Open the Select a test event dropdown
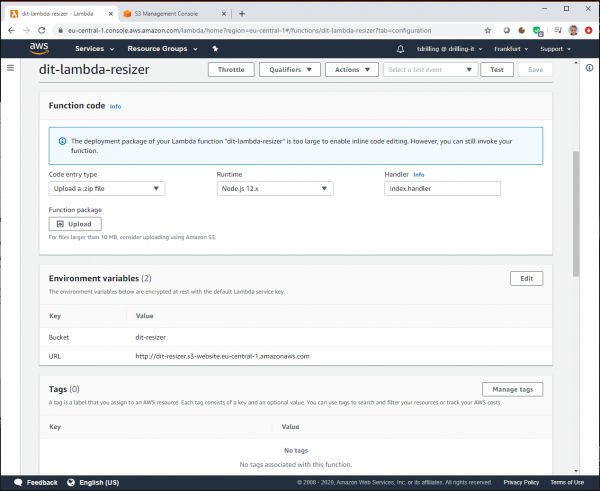This screenshot has height=491, width=600. pos(430,70)
